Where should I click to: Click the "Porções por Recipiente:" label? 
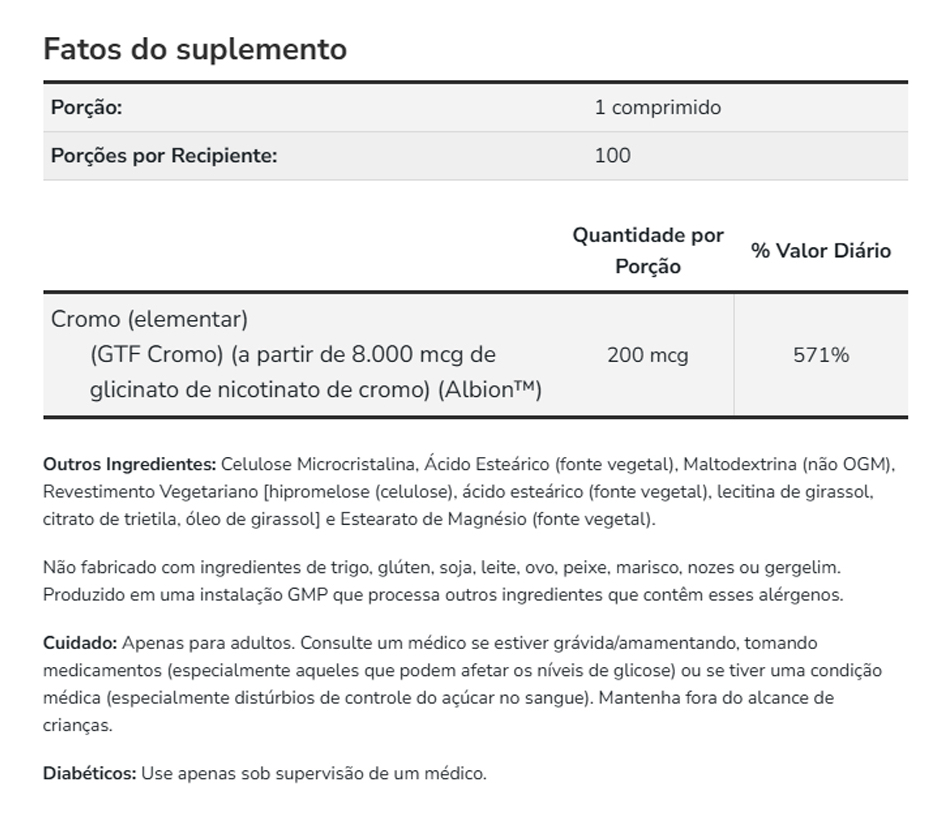pyautogui.click(x=164, y=156)
